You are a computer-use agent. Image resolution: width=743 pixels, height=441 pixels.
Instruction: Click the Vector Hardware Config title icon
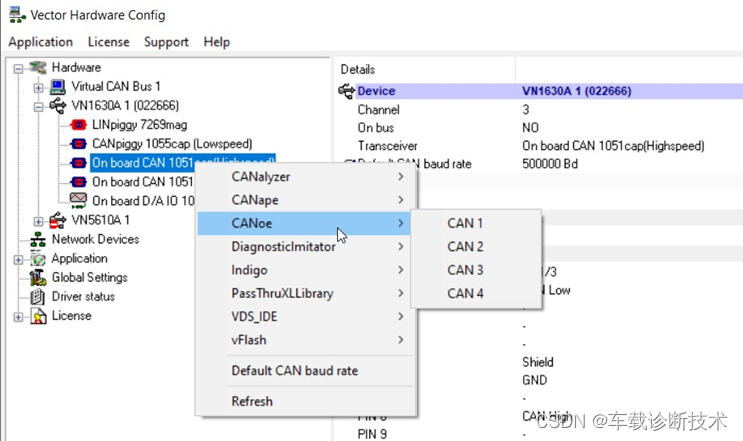click(x=17, y=15)
